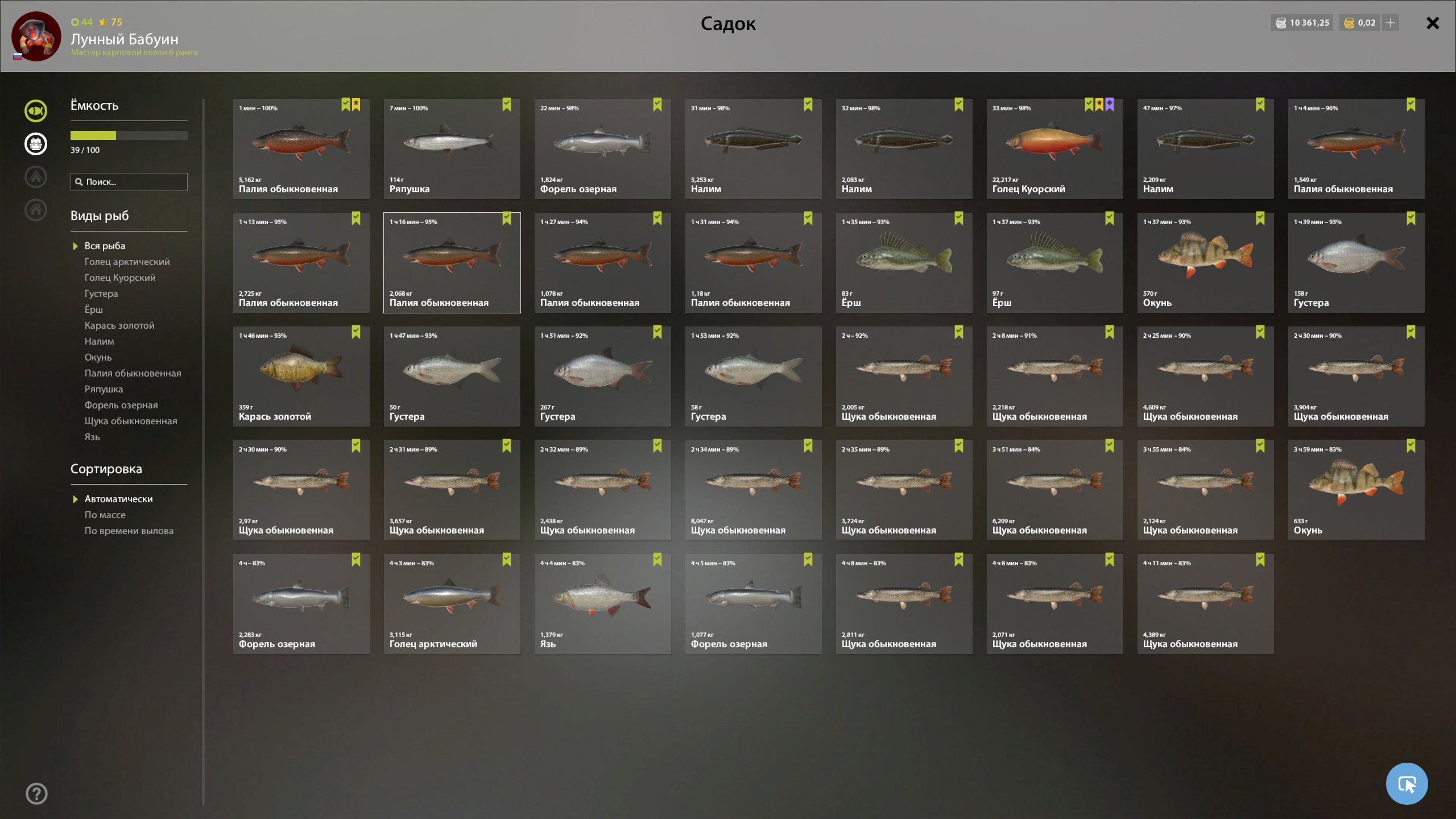Viewport: 1456px width, 819px height.
Task: Toggle green bookmark on Язь card
Action: [x=657, y=560]
